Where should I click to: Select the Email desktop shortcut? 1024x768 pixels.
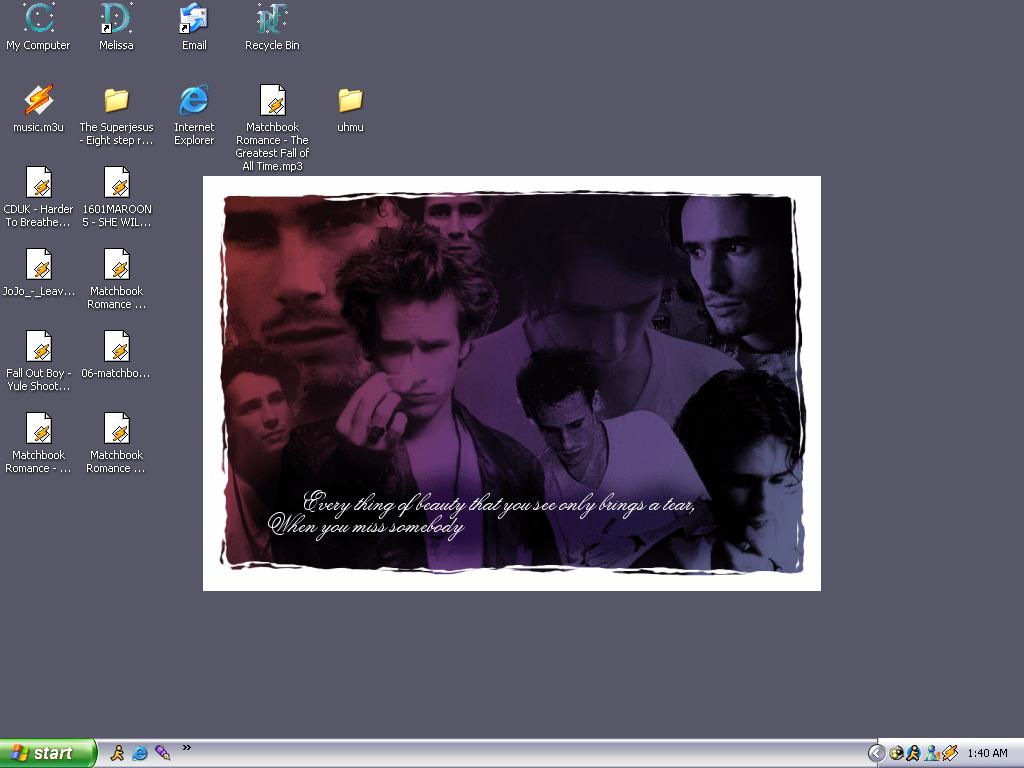[194, 19]
